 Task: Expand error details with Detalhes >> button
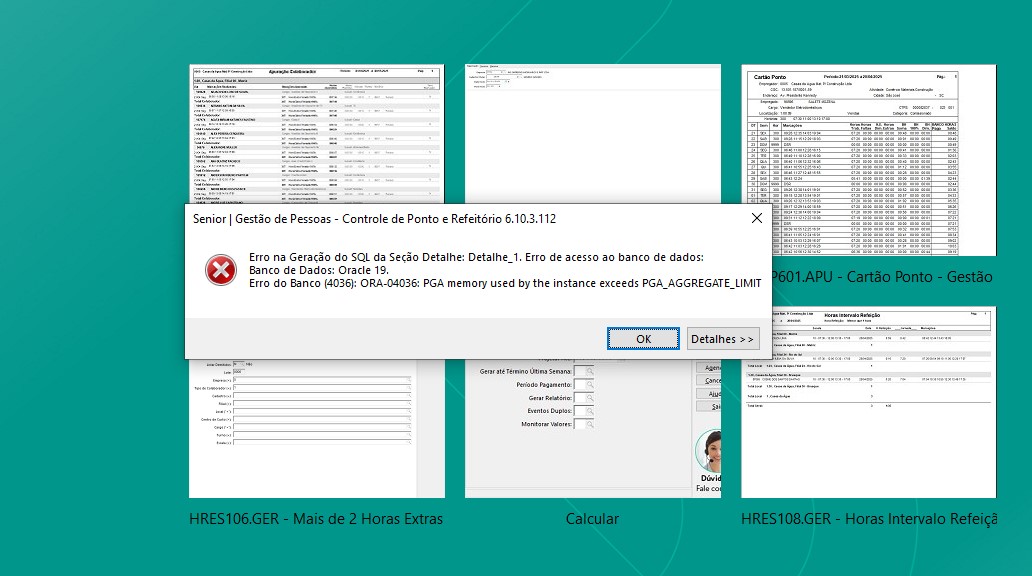pyautogui.click(x=723, y=338)
